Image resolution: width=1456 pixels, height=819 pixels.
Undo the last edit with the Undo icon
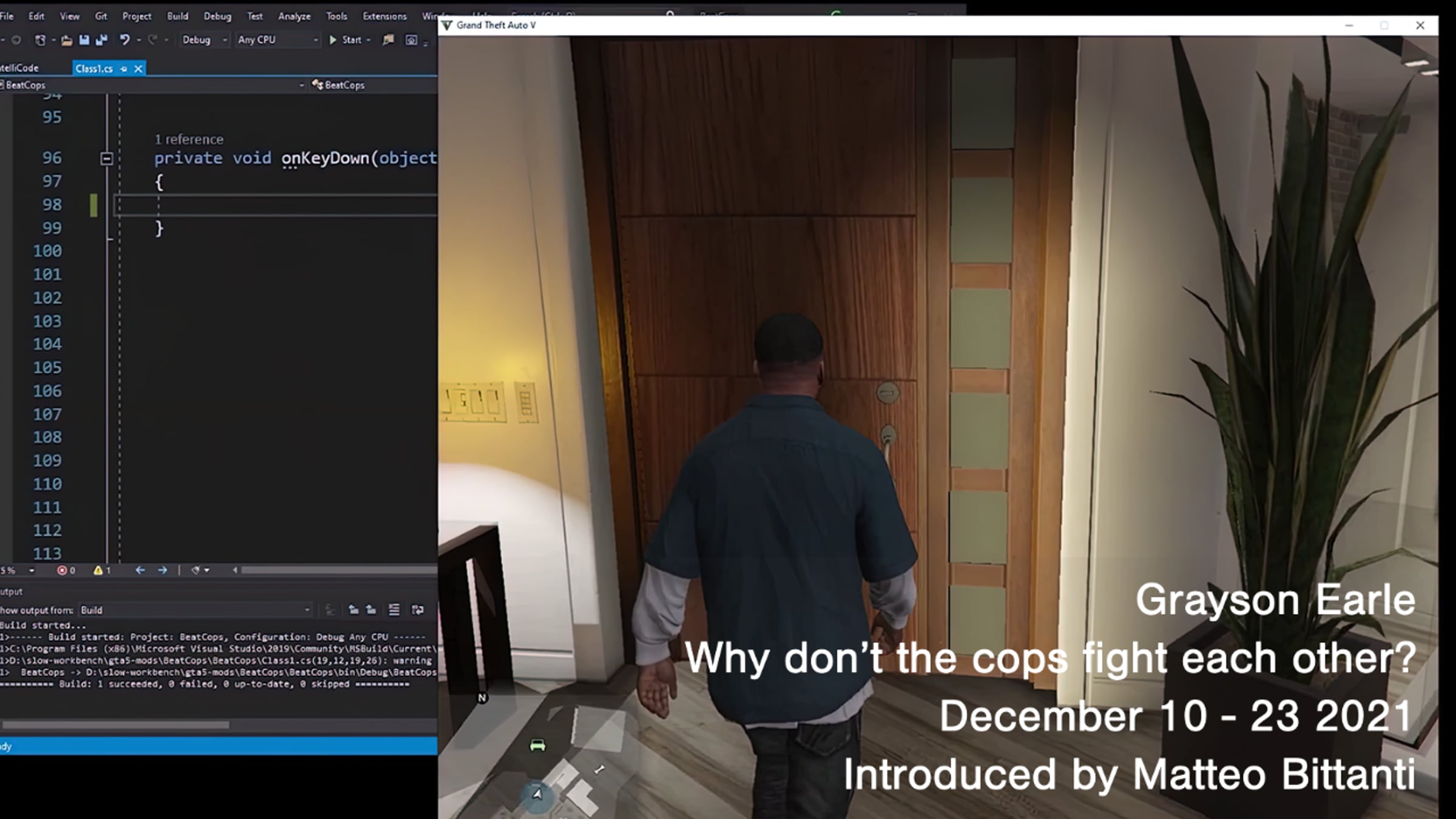[124, 40]
